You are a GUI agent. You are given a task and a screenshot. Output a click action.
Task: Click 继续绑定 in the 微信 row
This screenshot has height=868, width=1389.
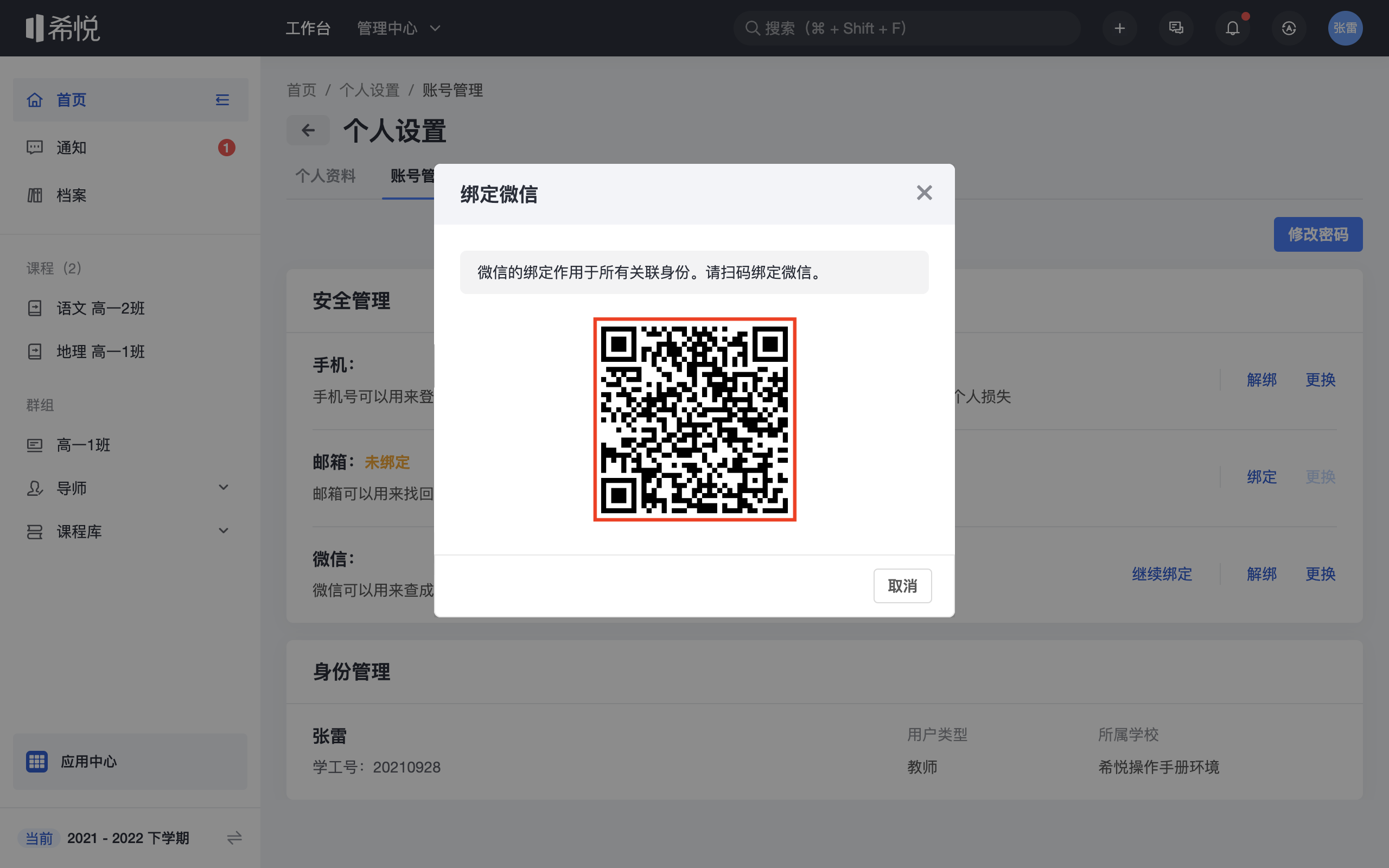coord(1162,573)
